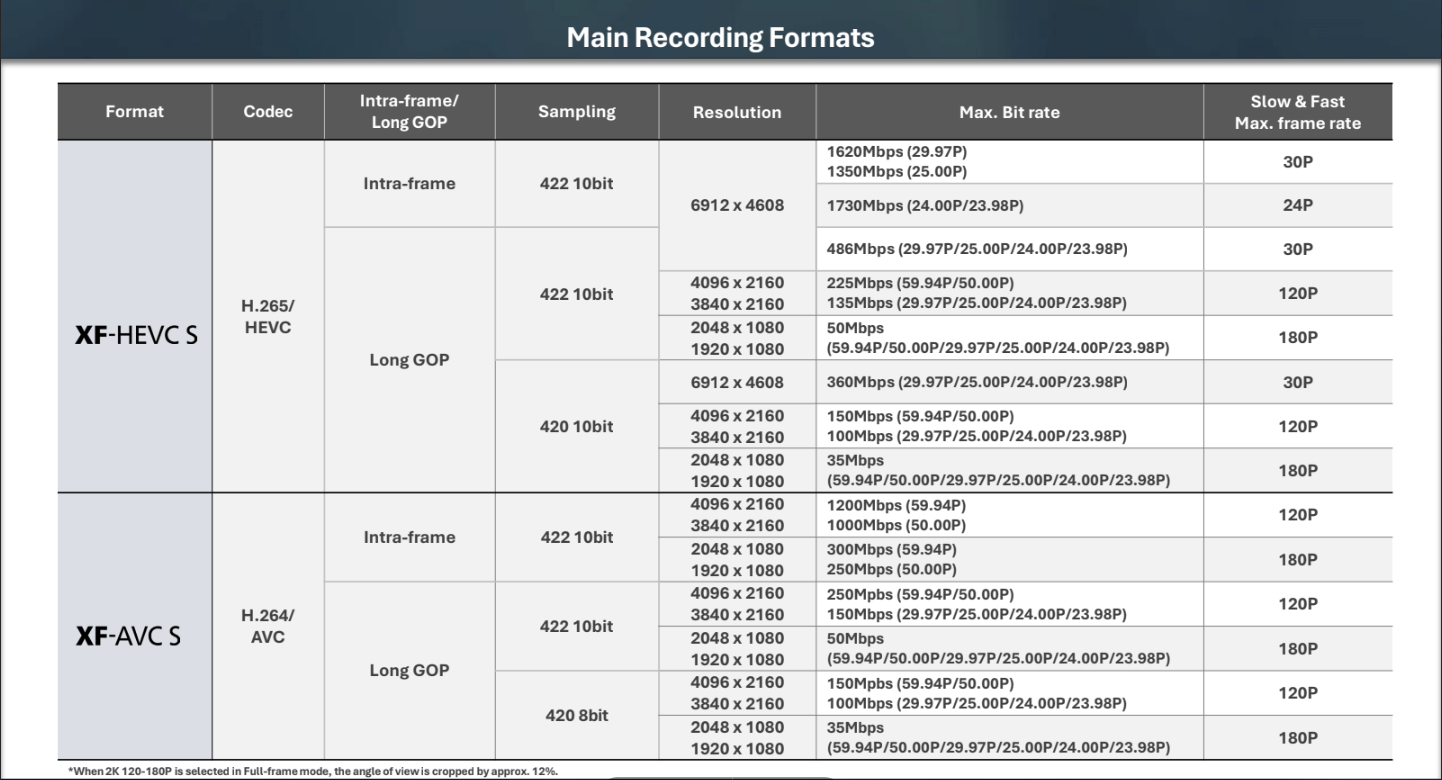Select the "Format" column header
Viewport: 1442px width, 780px height.
click(134, 112)
